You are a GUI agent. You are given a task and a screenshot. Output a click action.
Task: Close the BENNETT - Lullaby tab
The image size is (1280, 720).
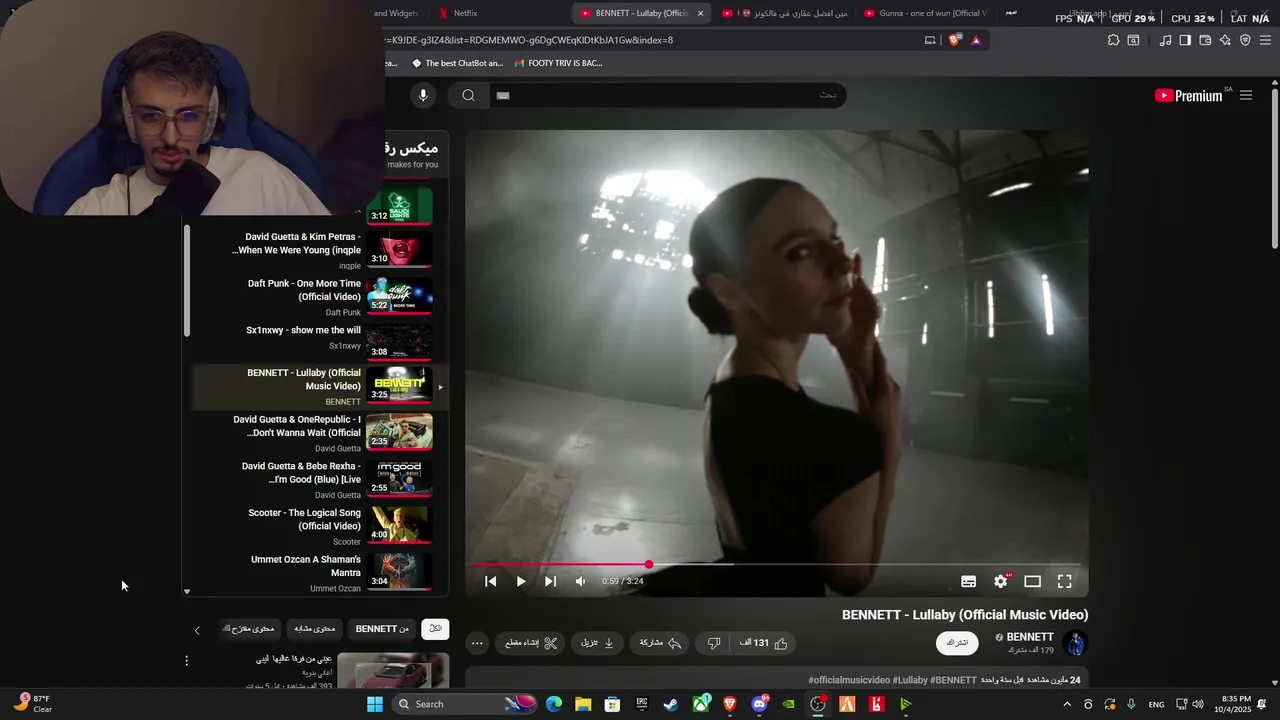[x=700, y=13]
